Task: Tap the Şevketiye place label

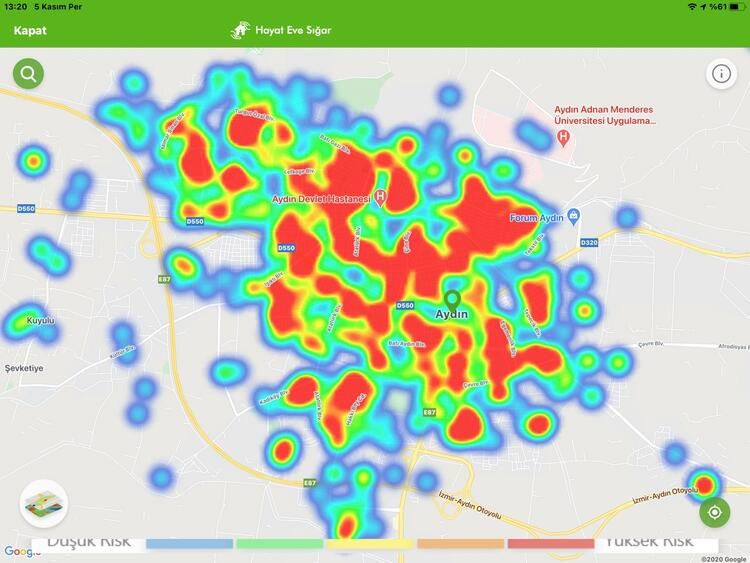Action: pyautogui.click(x=24, y=367)
